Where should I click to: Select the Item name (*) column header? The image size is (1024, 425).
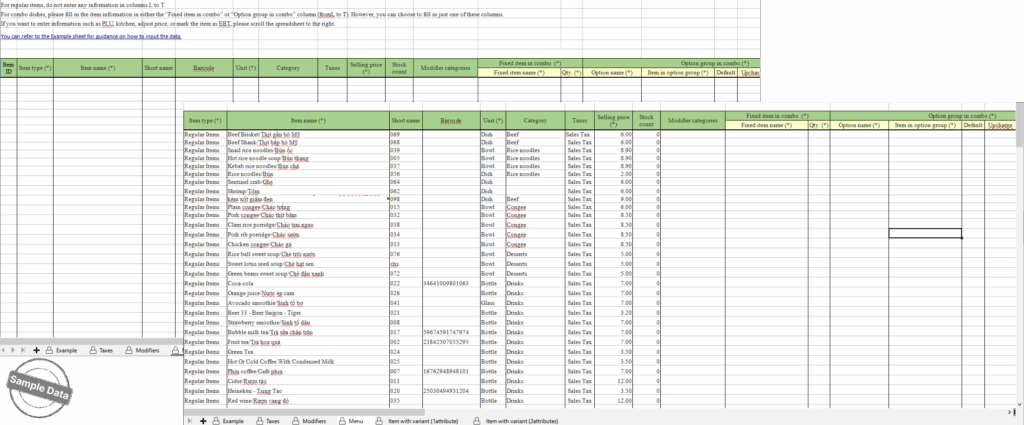[308, 120]
